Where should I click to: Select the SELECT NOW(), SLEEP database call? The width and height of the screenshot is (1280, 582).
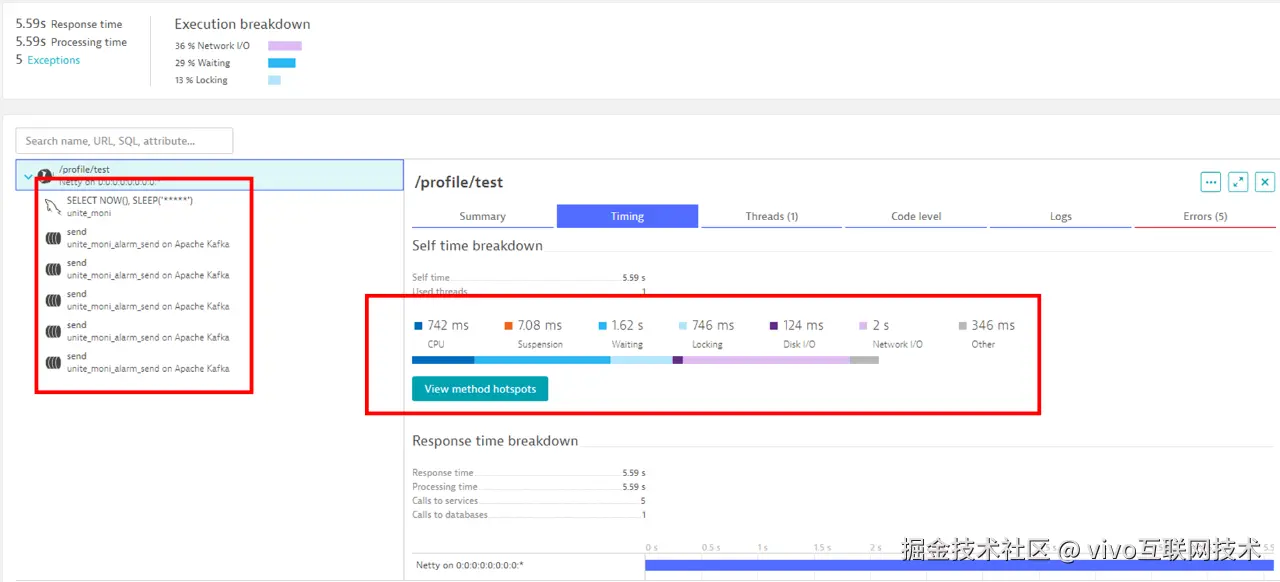[x=129, y=206]
